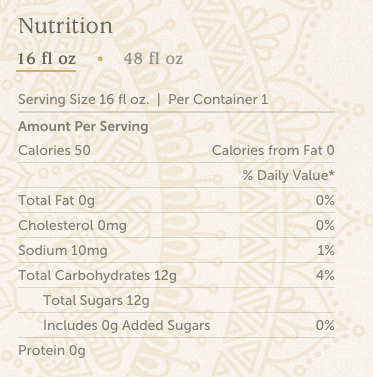Click the % Daily Value* header
The width and height of the screenshot is (373, 377).
288,175
